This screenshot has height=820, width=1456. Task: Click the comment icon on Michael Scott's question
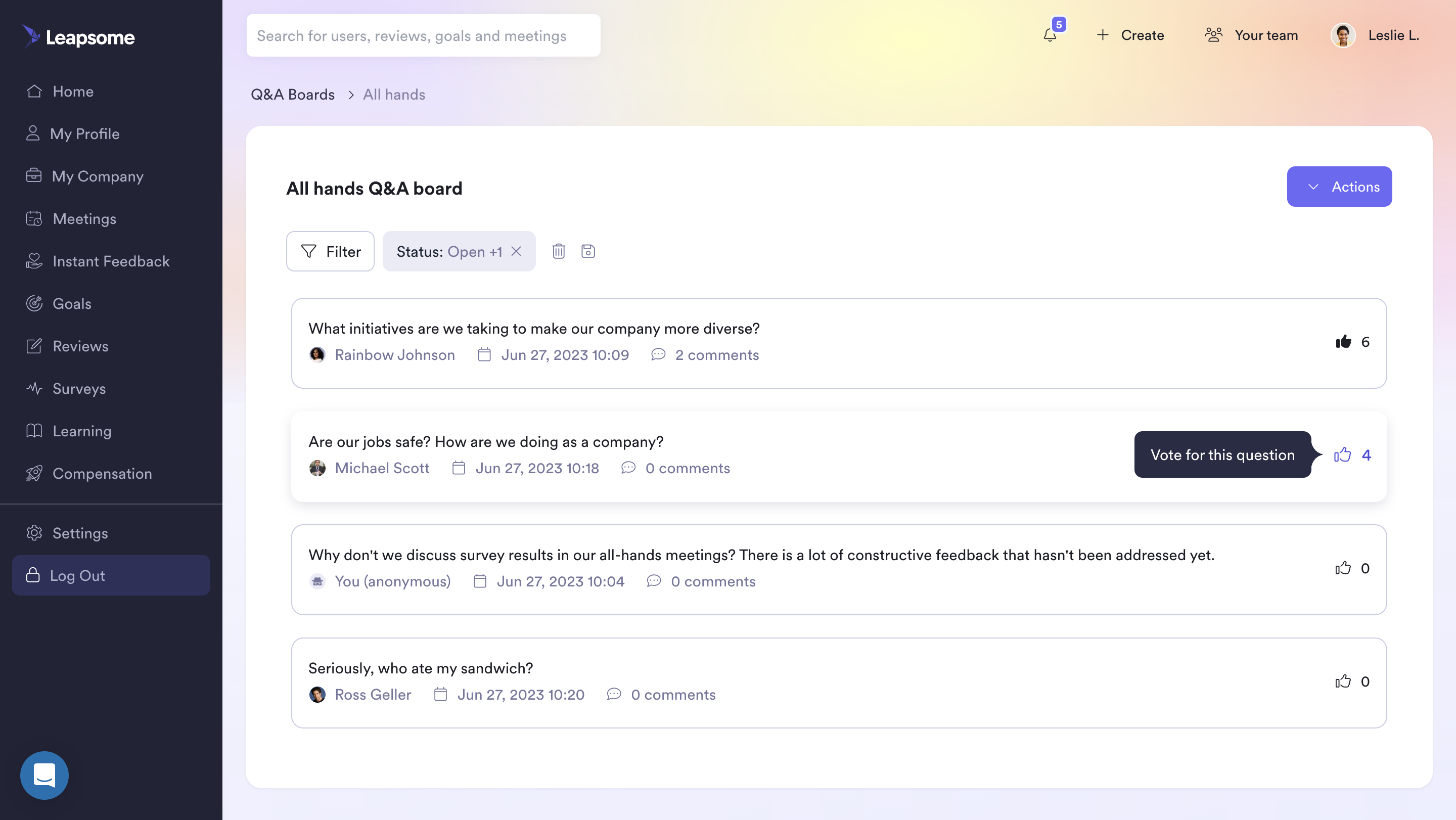coord(628,468)
